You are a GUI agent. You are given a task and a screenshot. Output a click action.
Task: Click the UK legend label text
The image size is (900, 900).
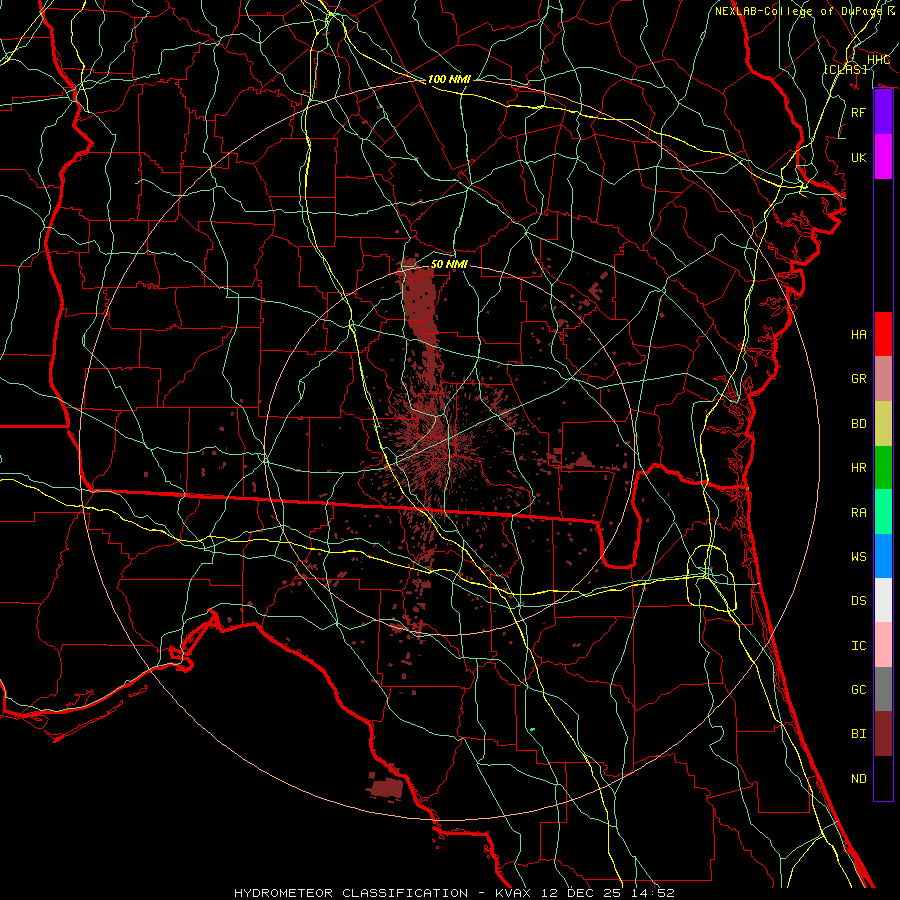(x=859, y=157)
